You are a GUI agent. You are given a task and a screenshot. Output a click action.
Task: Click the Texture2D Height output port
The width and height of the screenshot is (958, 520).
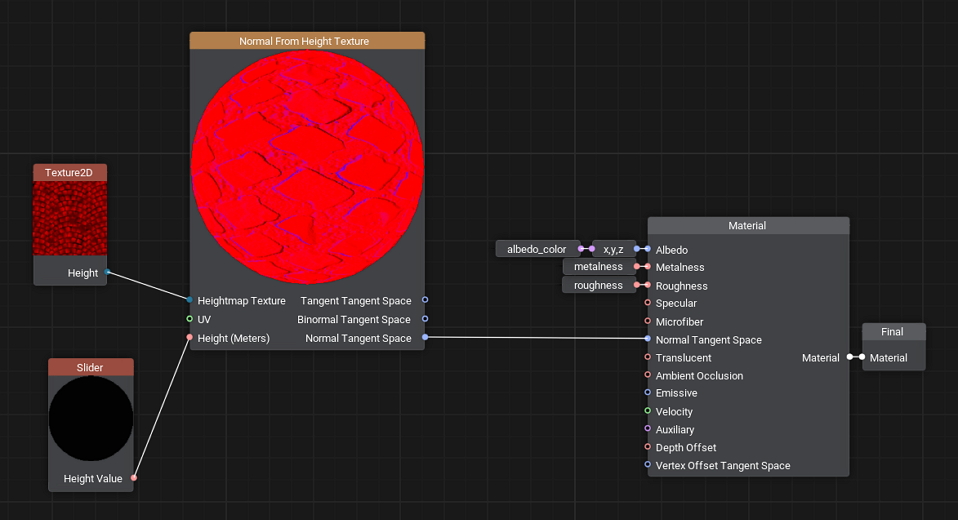coord(107,272)
